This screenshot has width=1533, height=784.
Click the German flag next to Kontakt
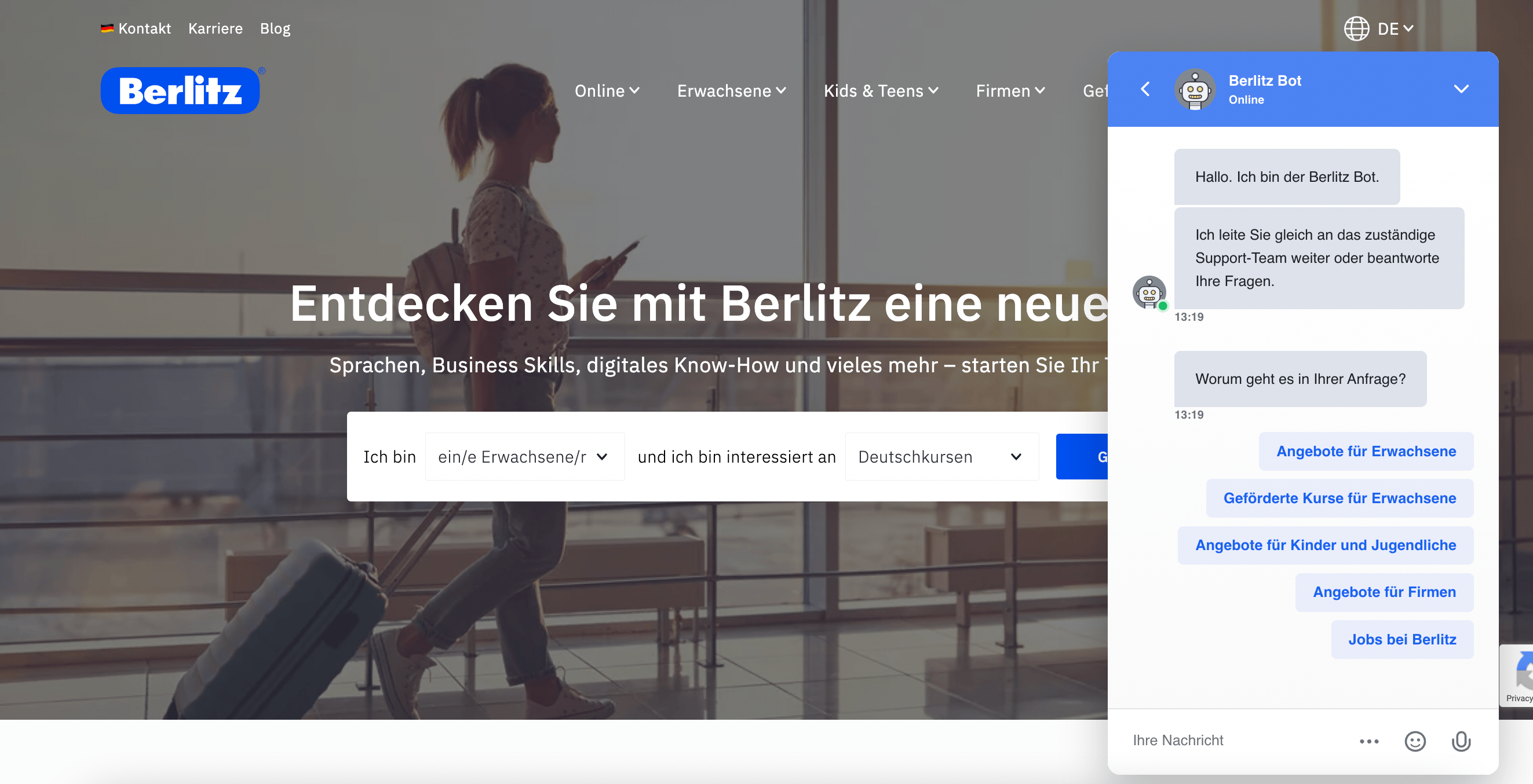pos(107,27)
